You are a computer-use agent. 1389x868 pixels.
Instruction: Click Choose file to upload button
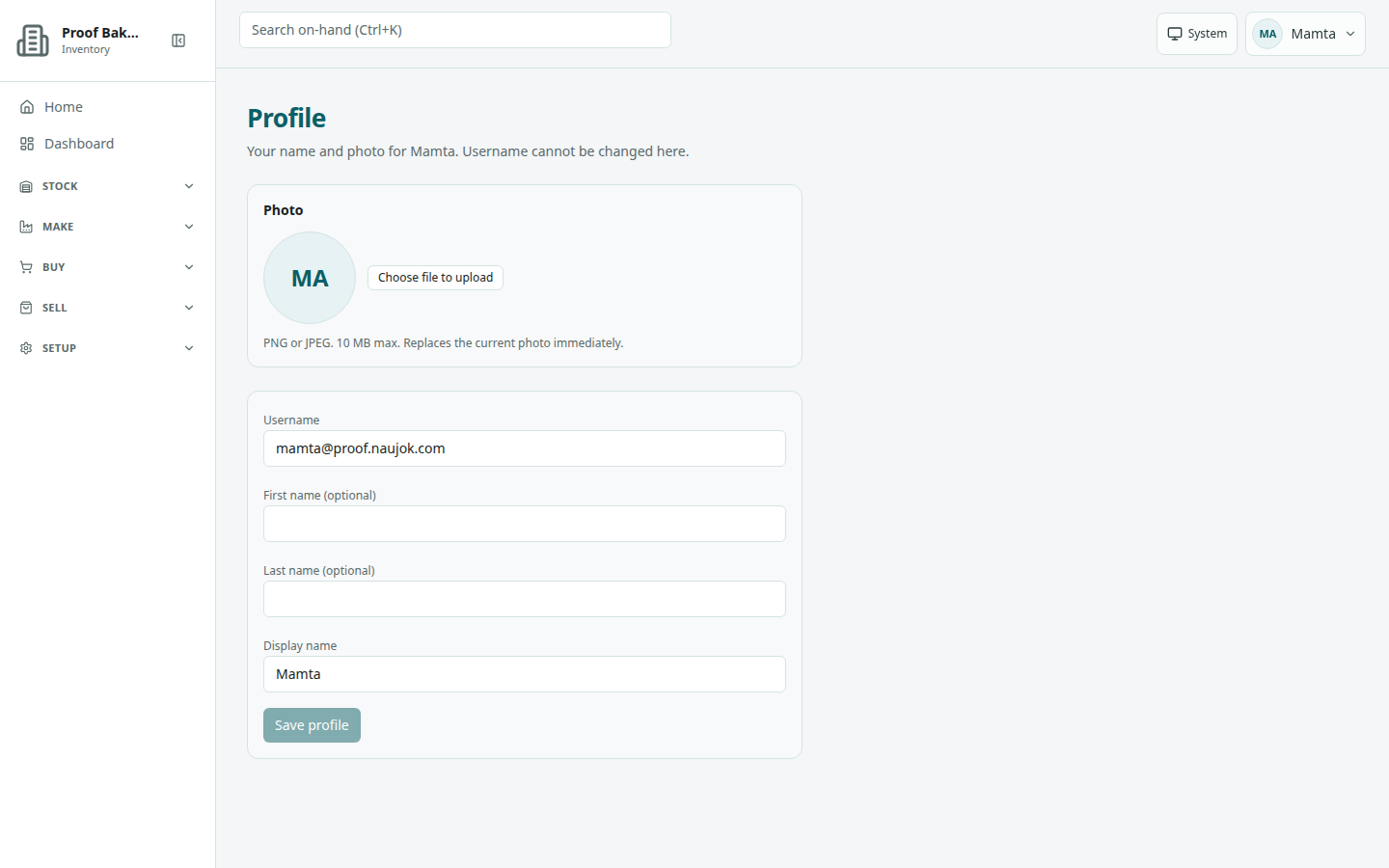tap(435, 278)
